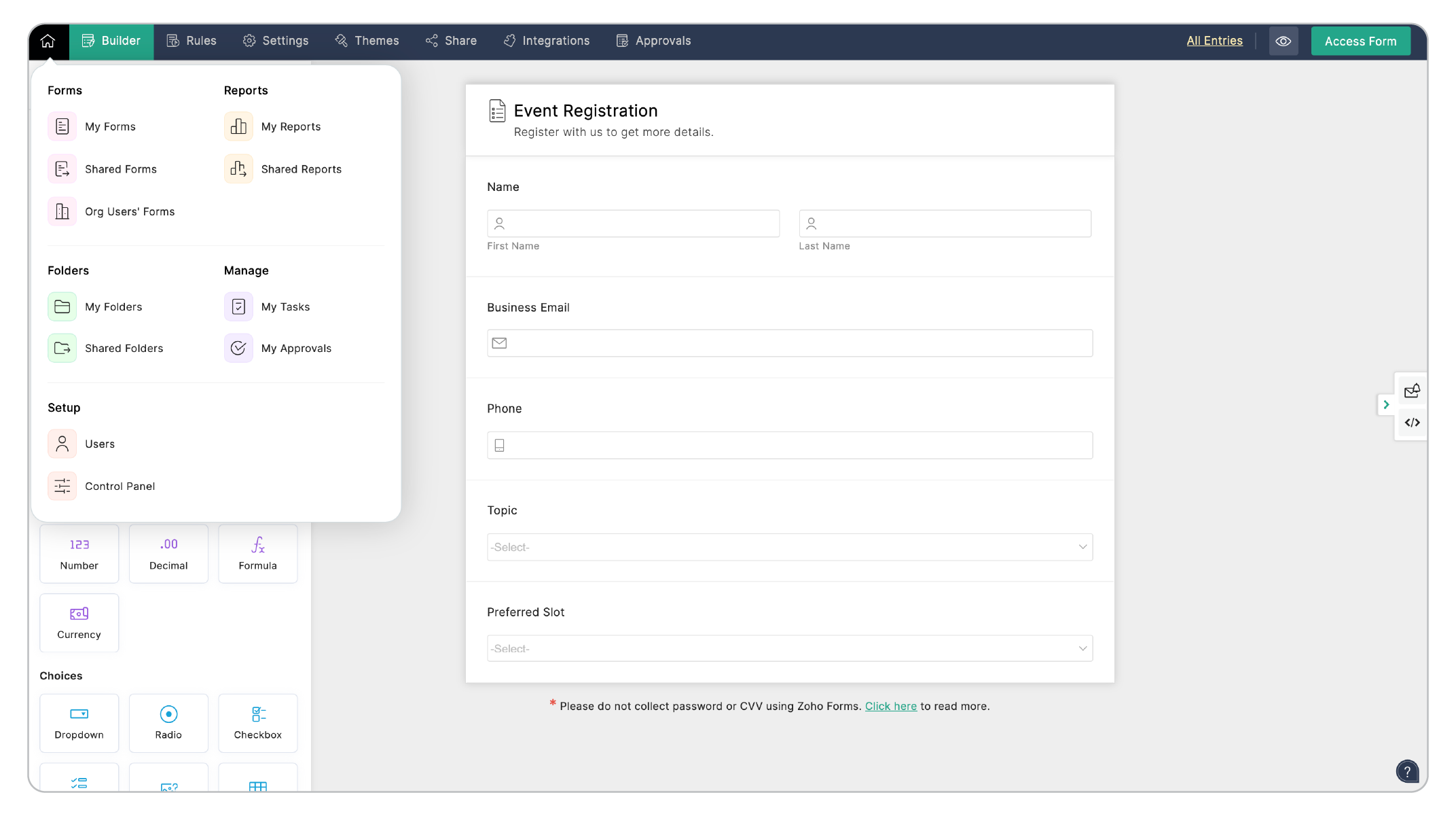The height and width of the screenshot is (814, 1456).
Task: Click the Access Form button
Action: click(x=1360, y=41)
